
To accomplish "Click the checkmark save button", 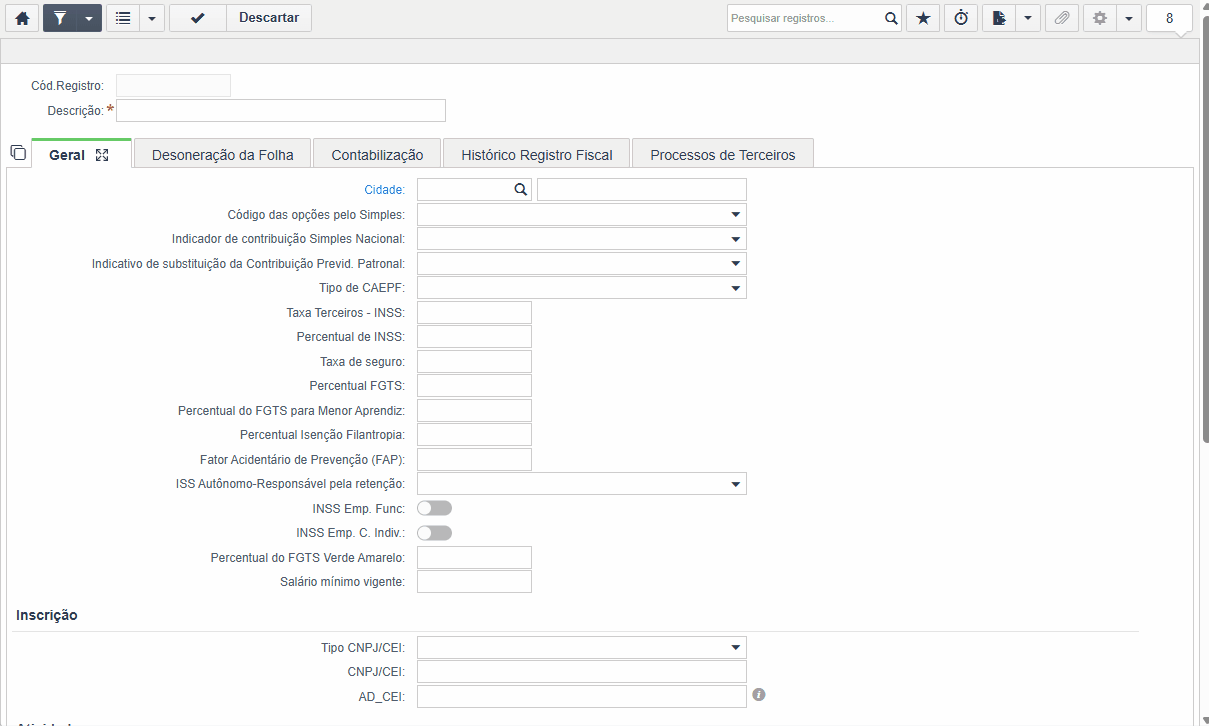I will [x=198, y=18].
